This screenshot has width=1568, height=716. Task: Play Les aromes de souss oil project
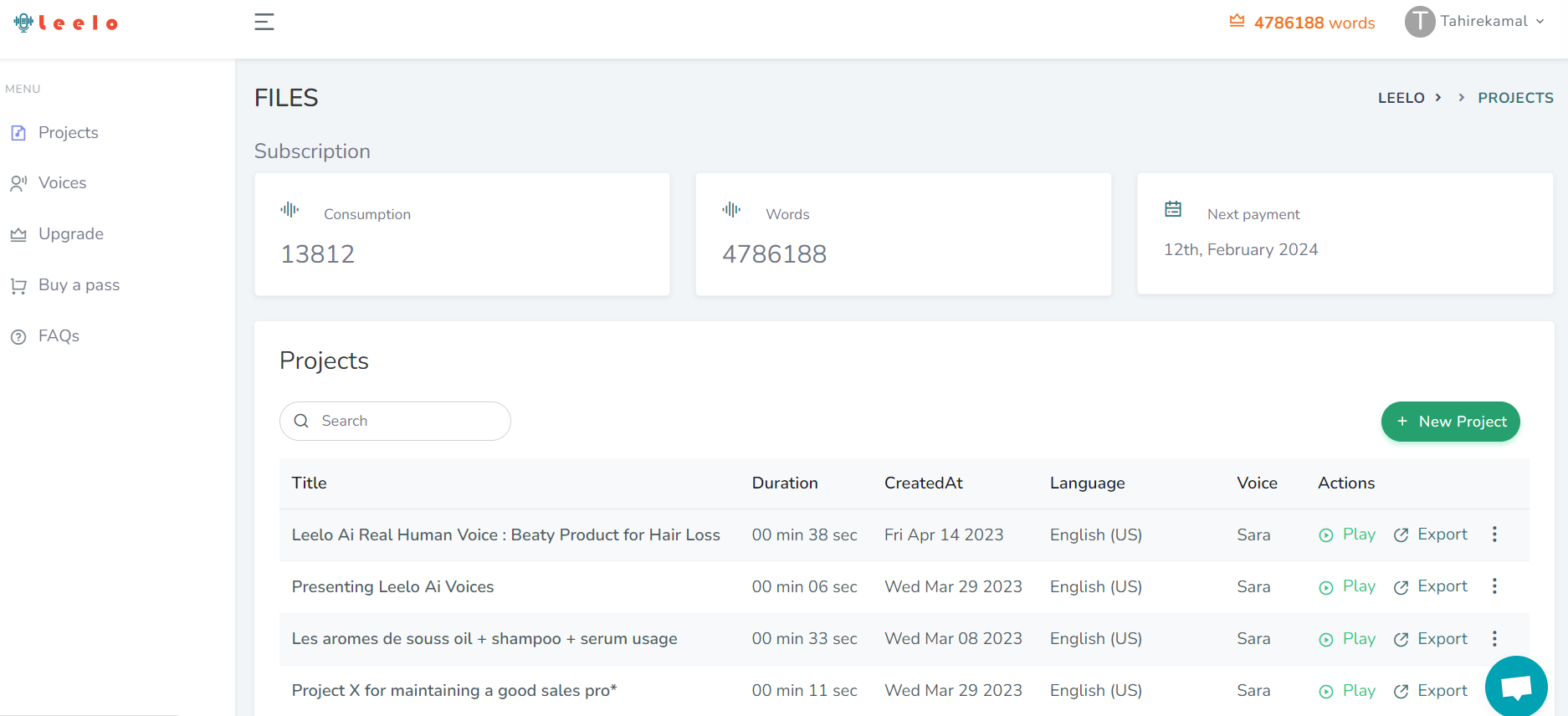click(x=1347, y=639)
